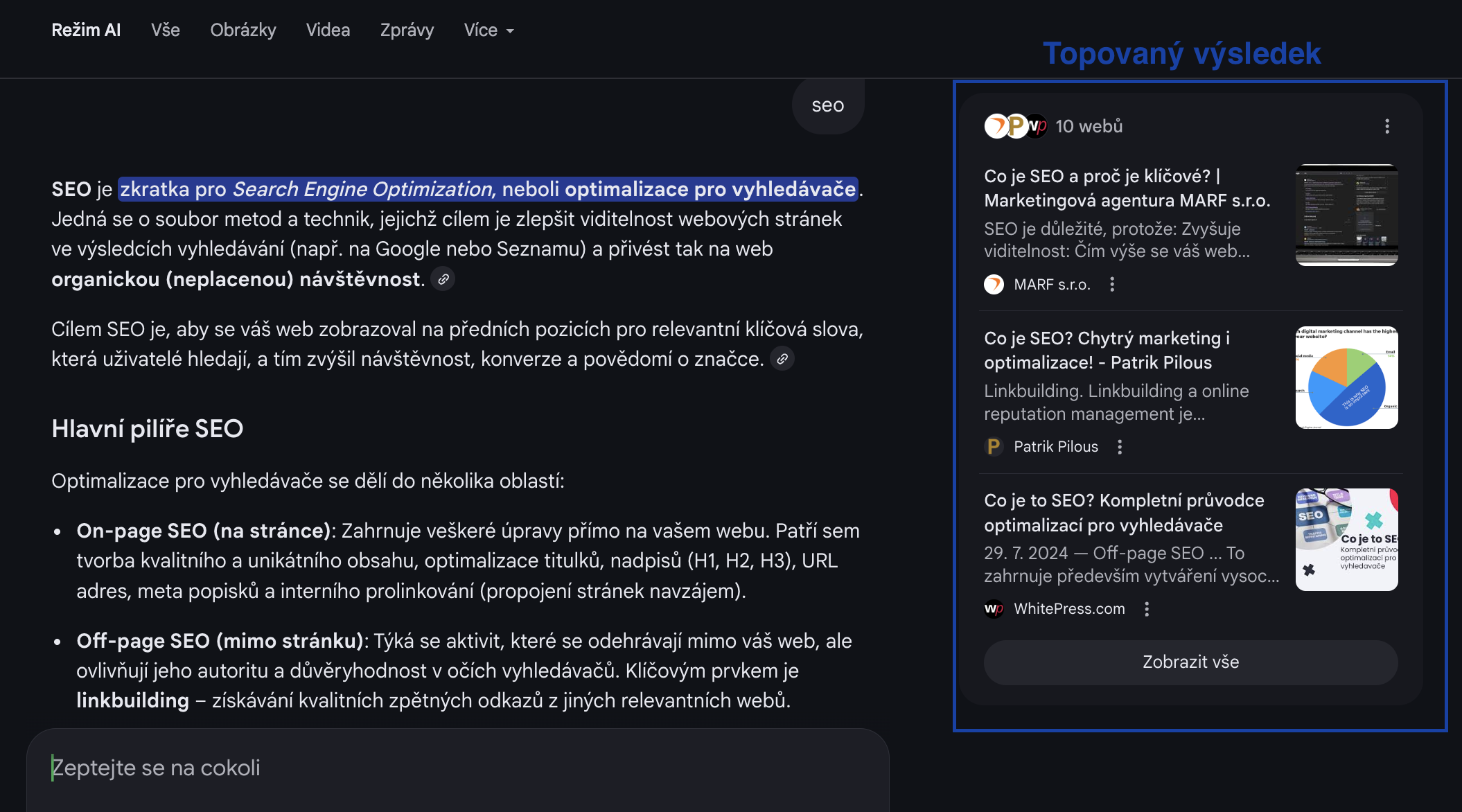
Task: Click link icon after povědomí o značce
Action: (782, 359)
